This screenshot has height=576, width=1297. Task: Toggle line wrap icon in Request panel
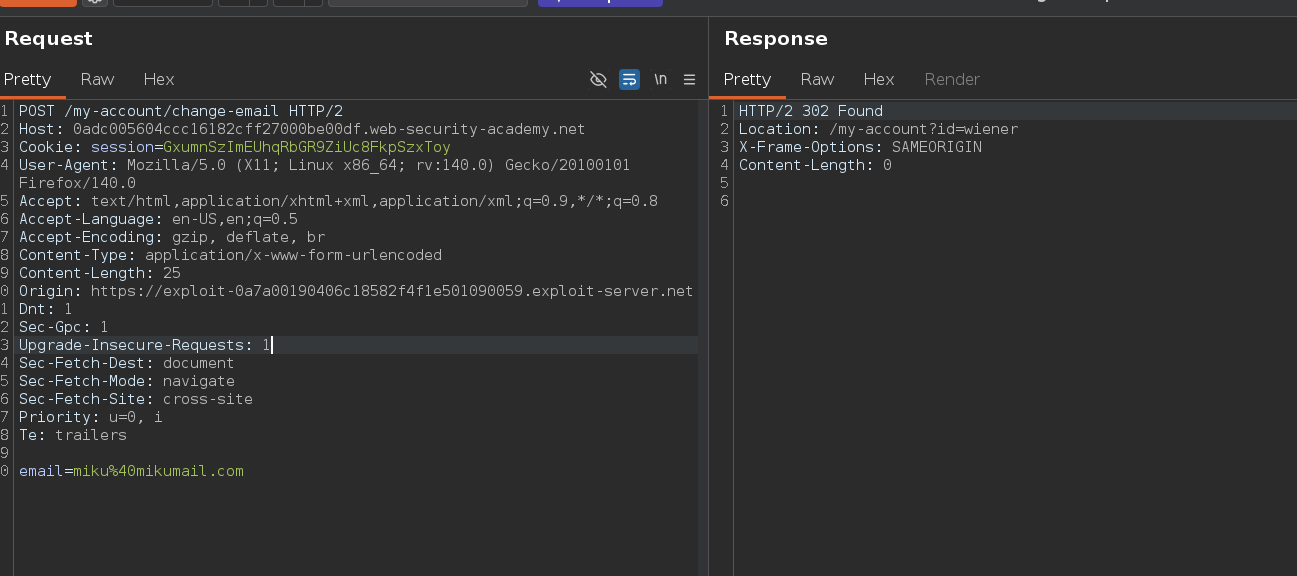click(629, 79)
